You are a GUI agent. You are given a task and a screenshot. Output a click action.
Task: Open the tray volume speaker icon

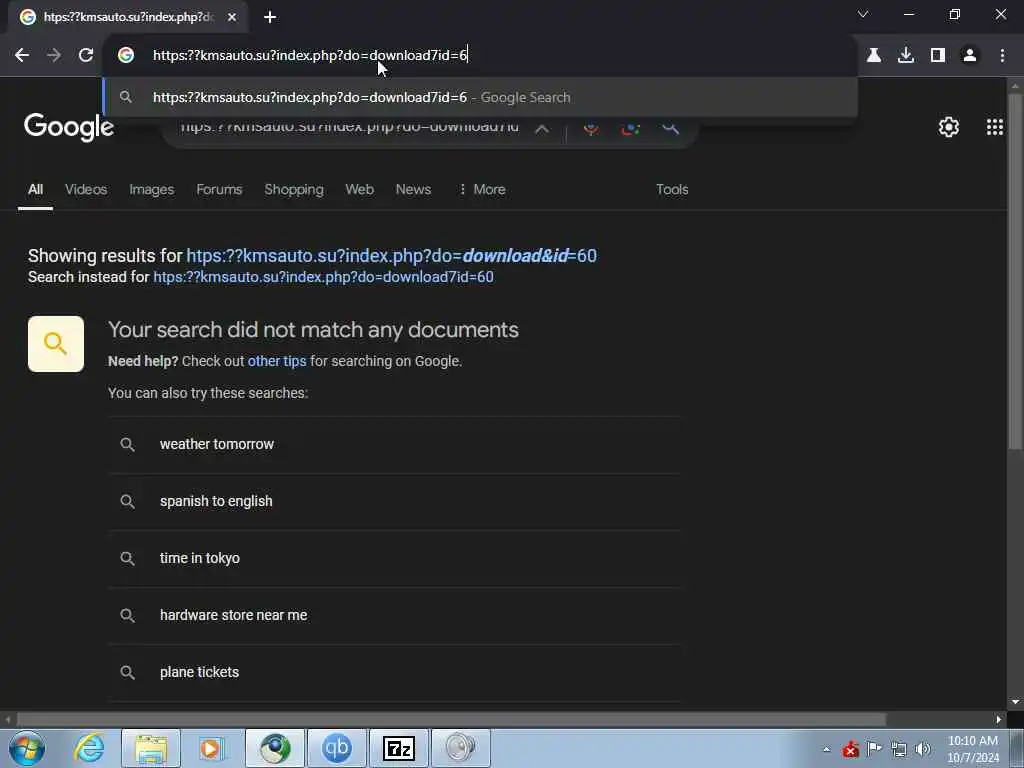tap(922, 749)
